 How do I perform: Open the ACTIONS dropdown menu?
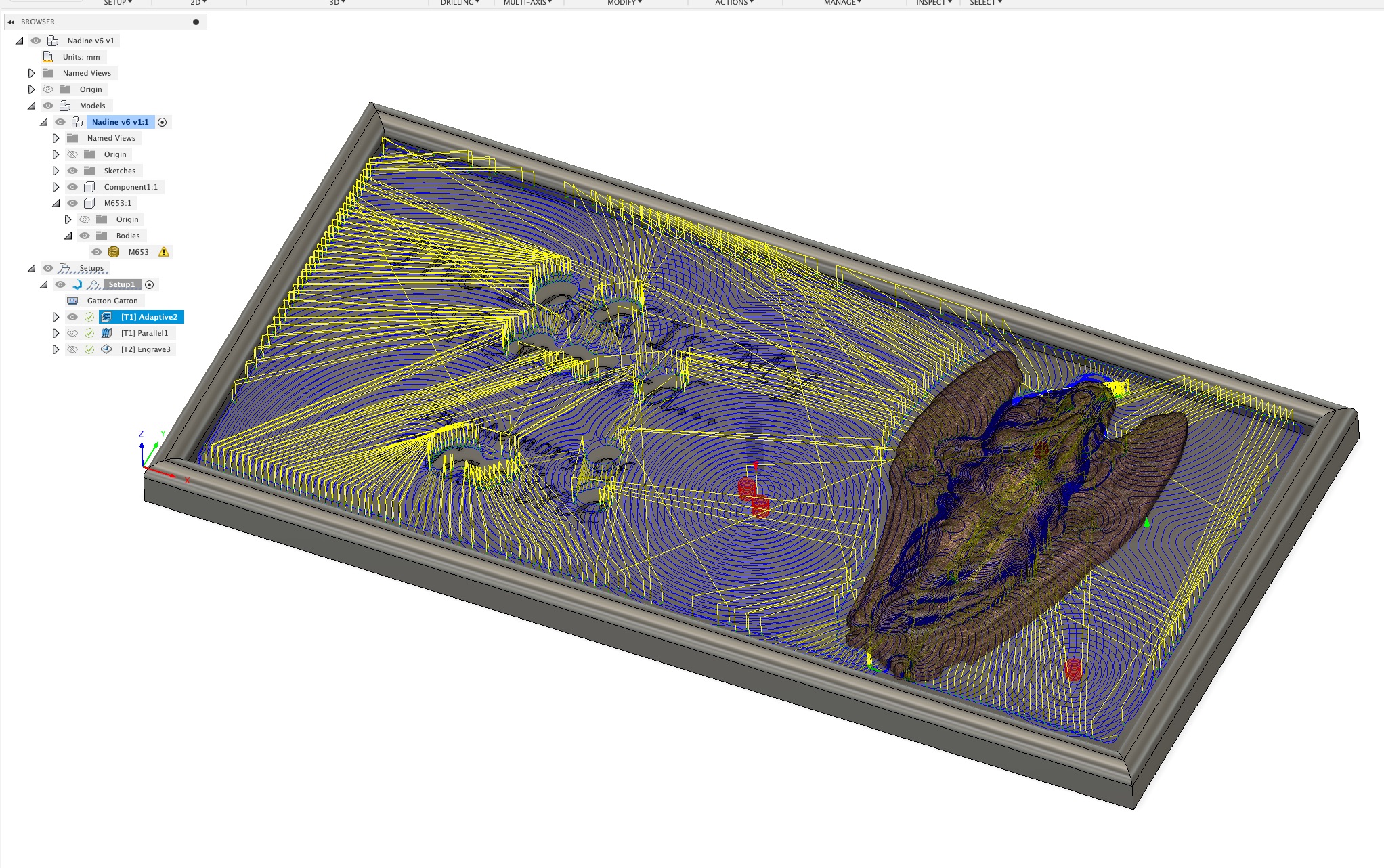733,3
